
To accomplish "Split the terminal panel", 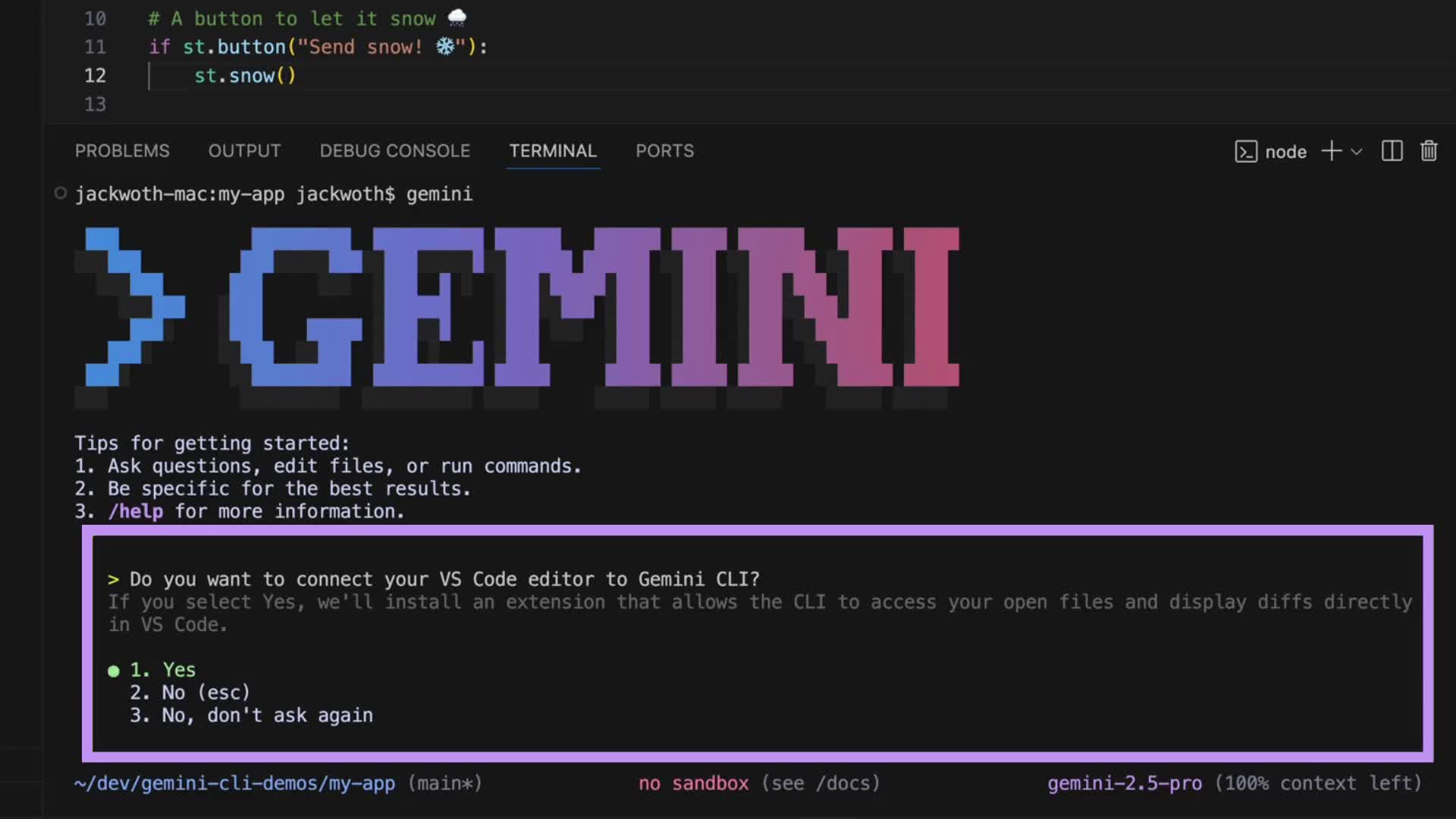I will click(1392, 151).
